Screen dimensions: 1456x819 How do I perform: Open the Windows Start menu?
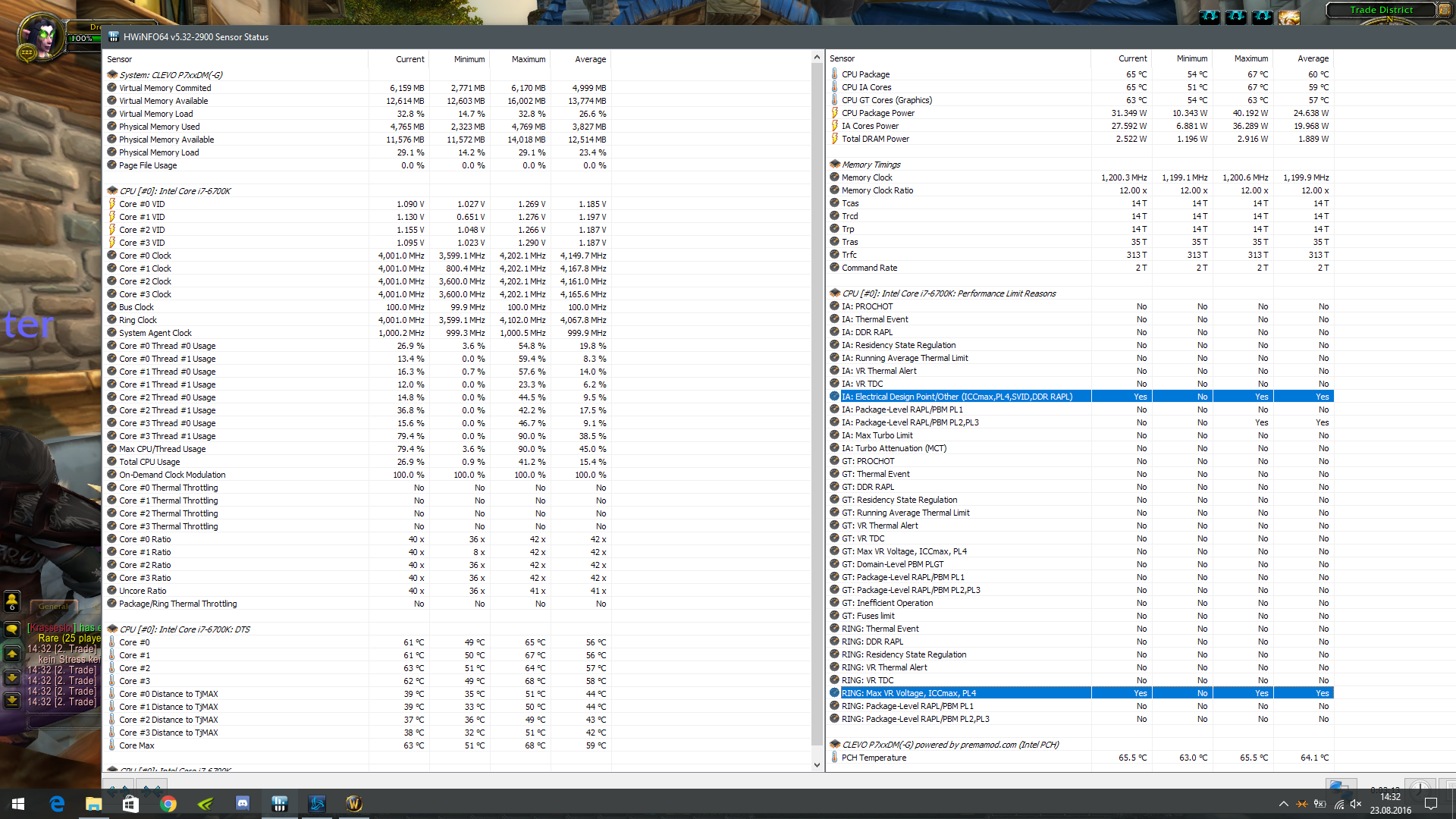[18, 804]
